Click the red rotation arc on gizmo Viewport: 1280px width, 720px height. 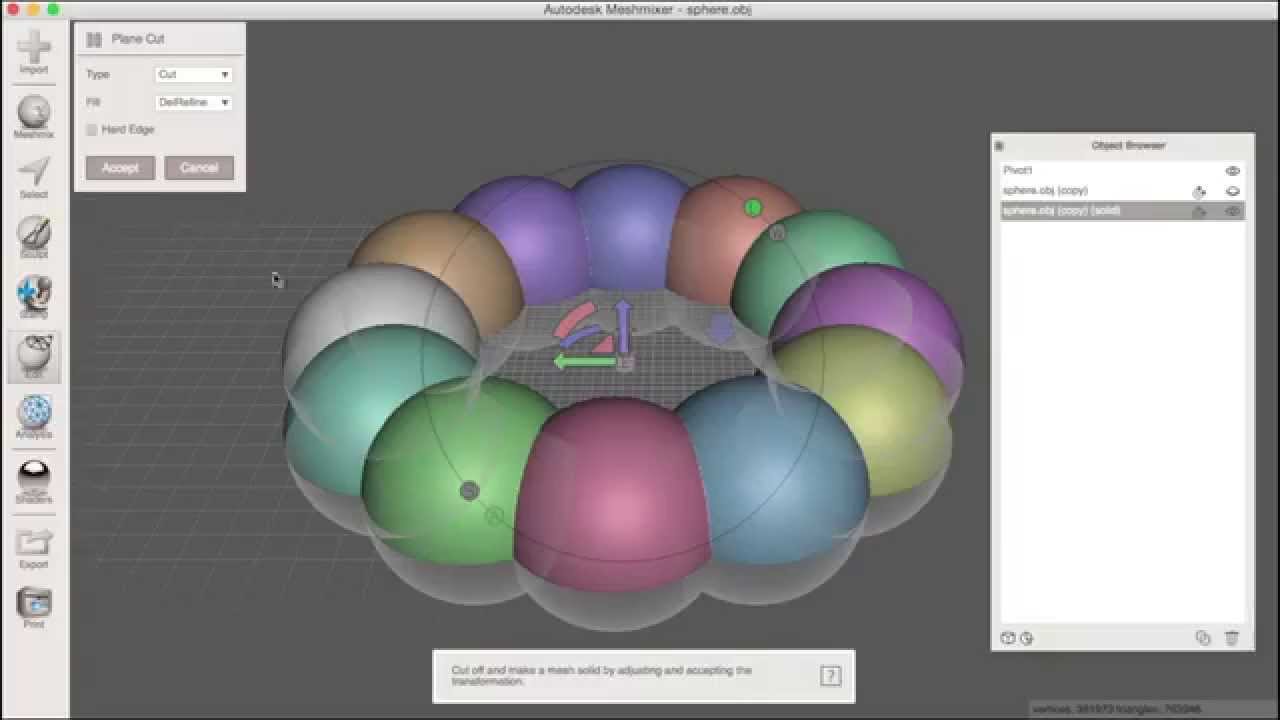(574, 319)
